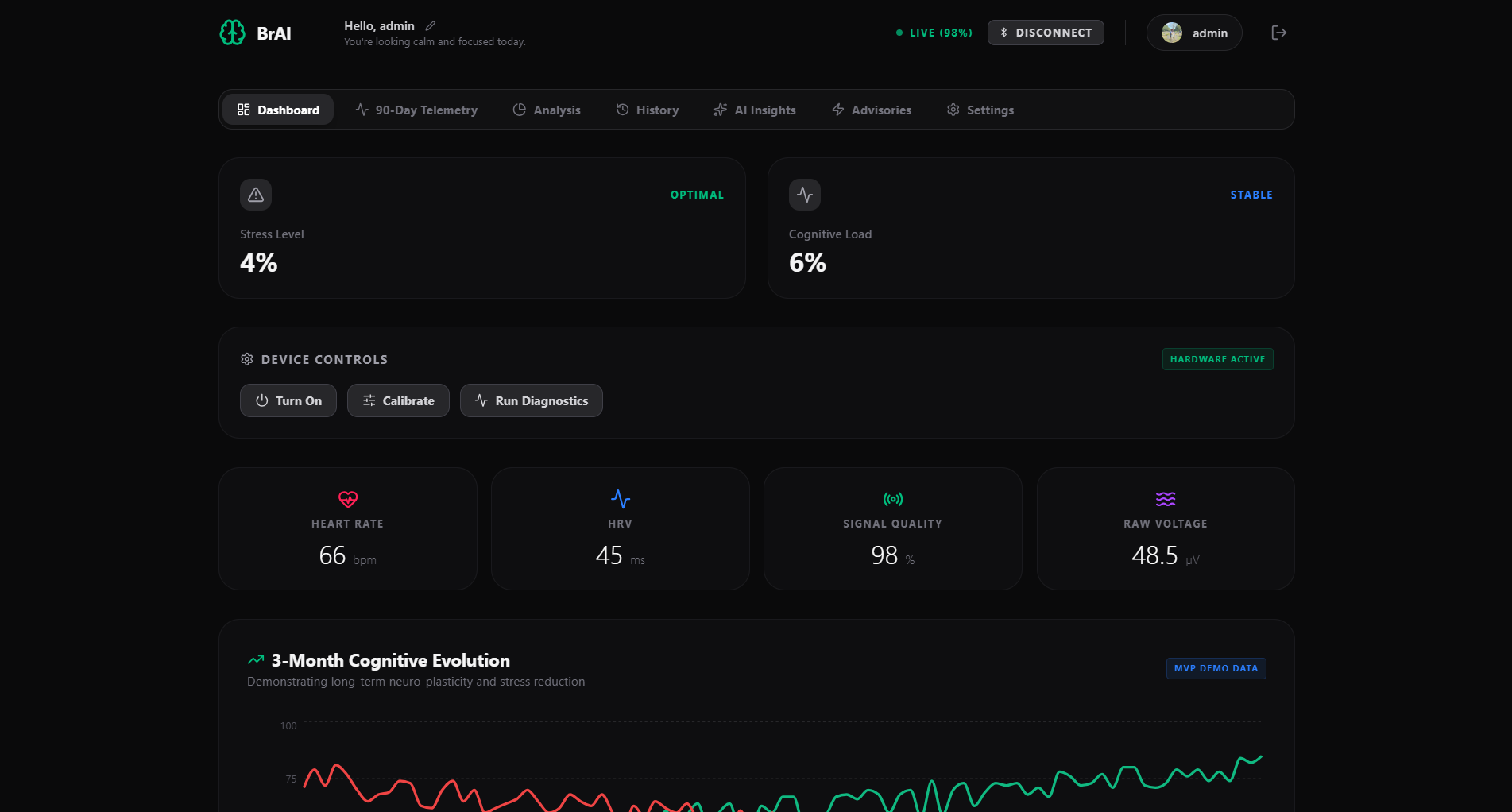Click the Device Controls gear icon

point(247,359)
